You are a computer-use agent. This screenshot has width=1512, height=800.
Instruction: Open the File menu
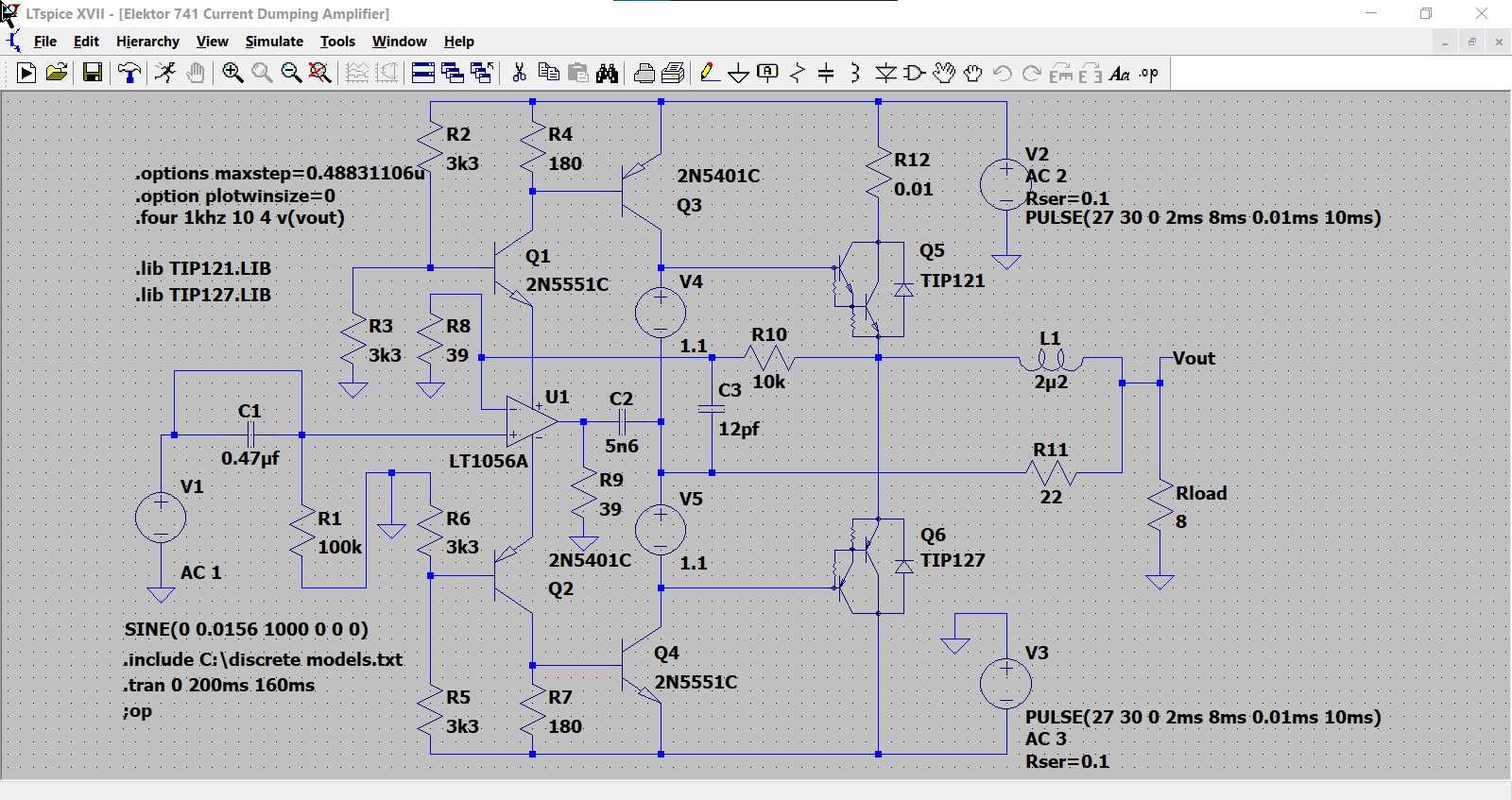tap(45, 42)
